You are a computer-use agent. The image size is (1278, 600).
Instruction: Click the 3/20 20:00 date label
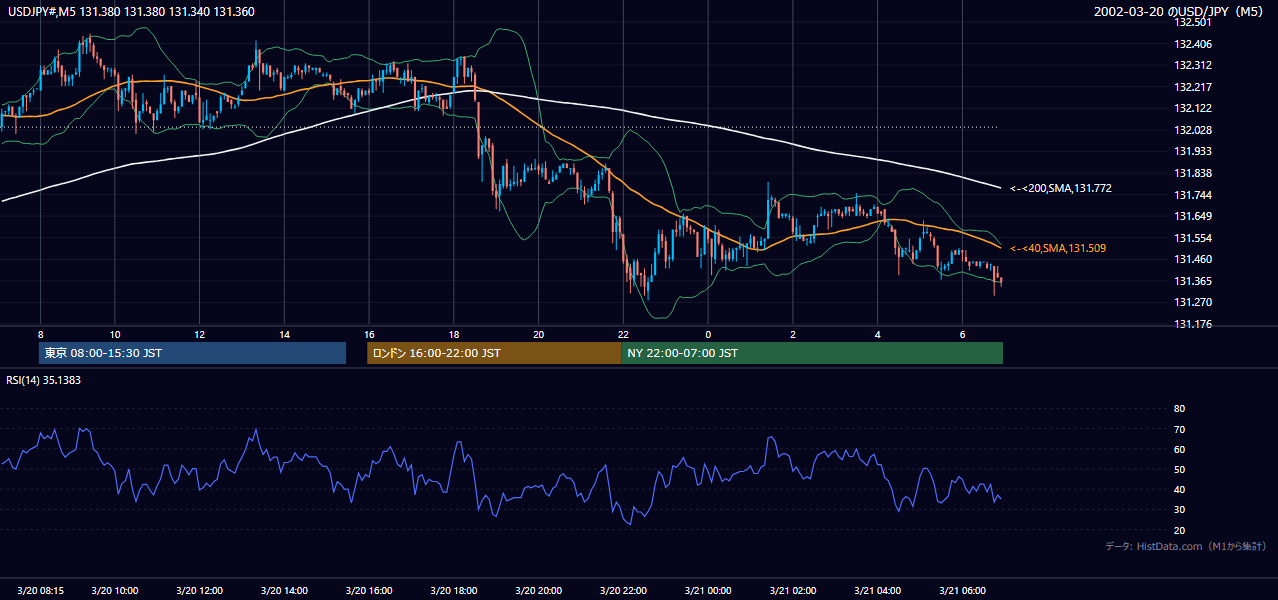(539, 590)
